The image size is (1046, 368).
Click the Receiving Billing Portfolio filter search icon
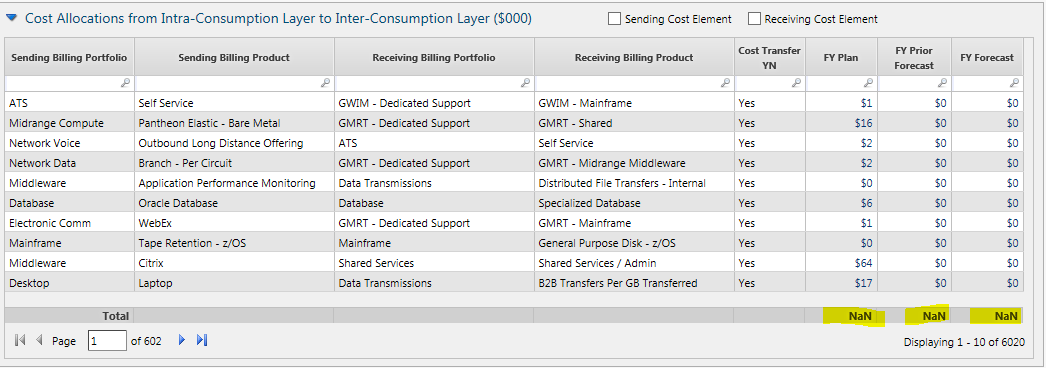click(x=526, y=83)
